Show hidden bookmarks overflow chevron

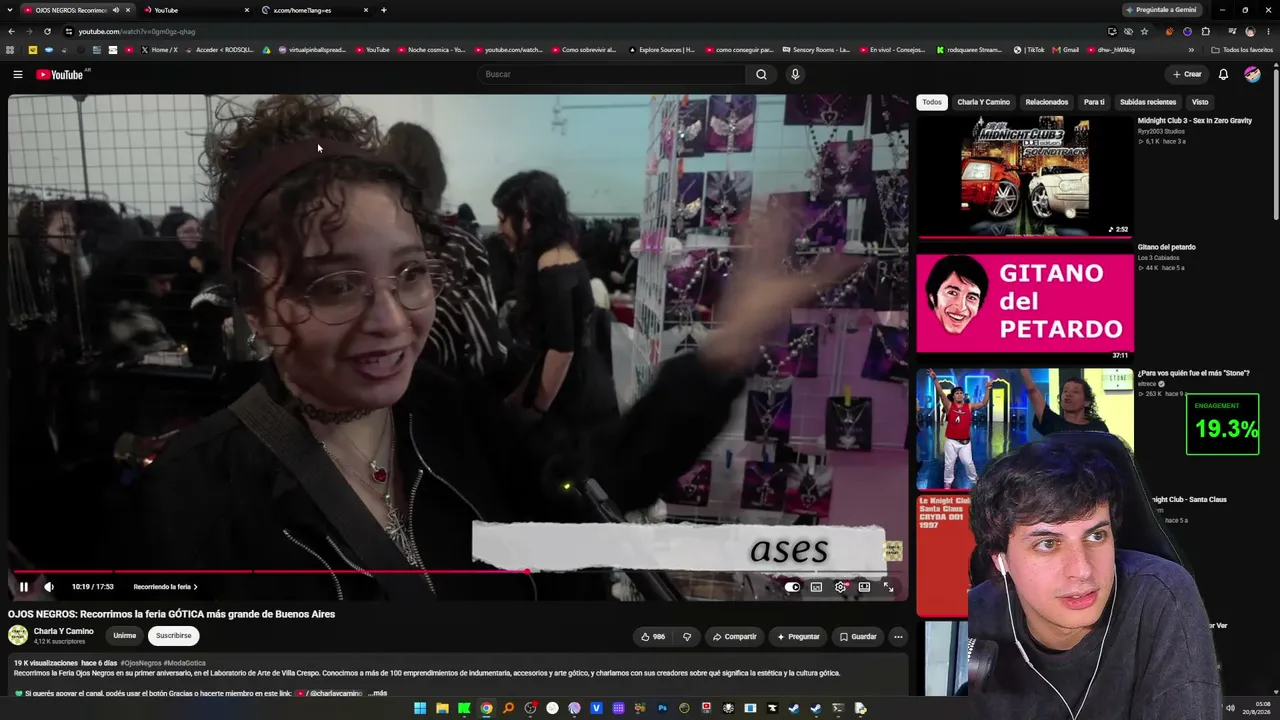(x=1191, y=49)
